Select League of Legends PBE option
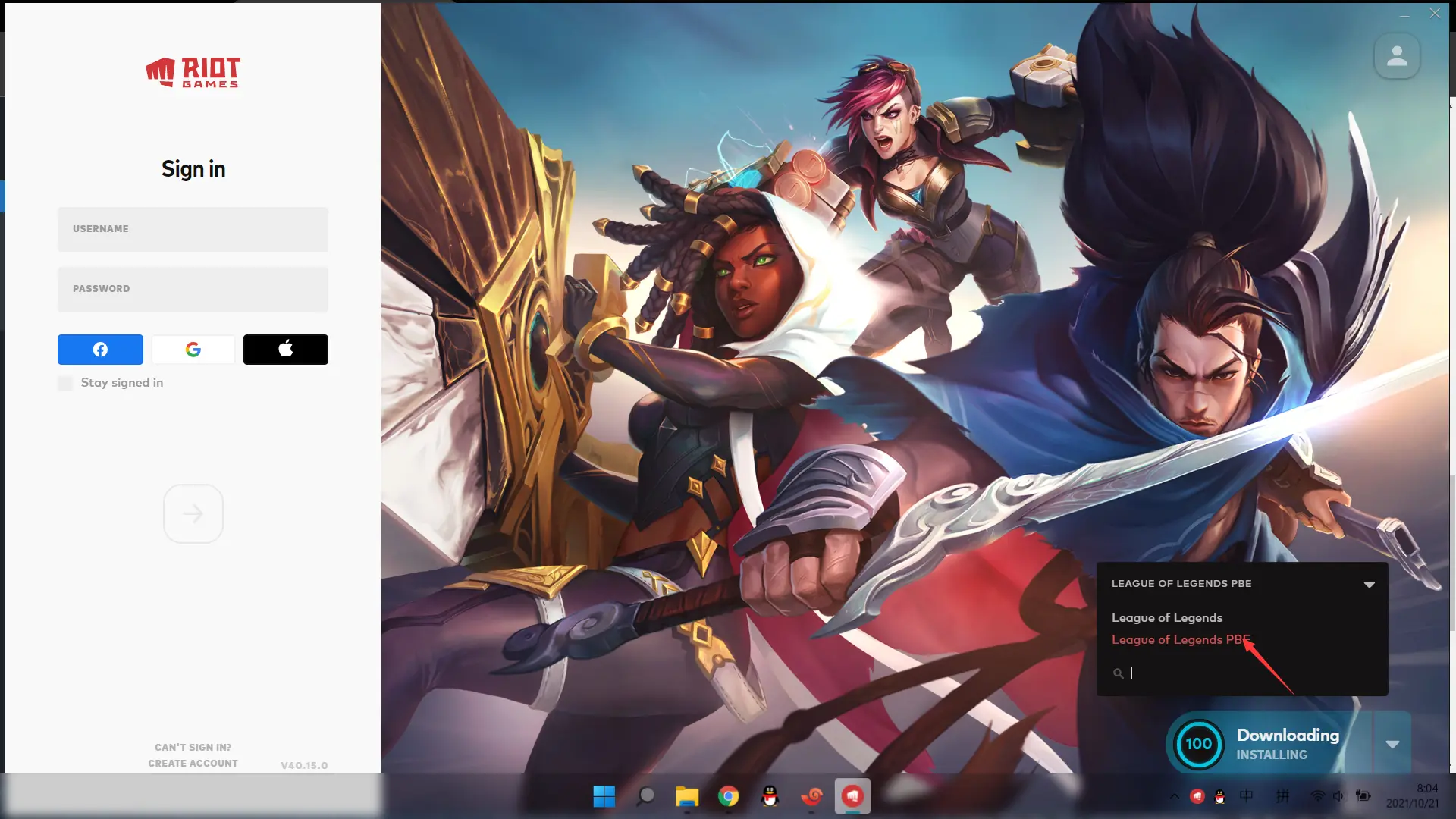The image size is (1456, 819). tap(1181, 640)
